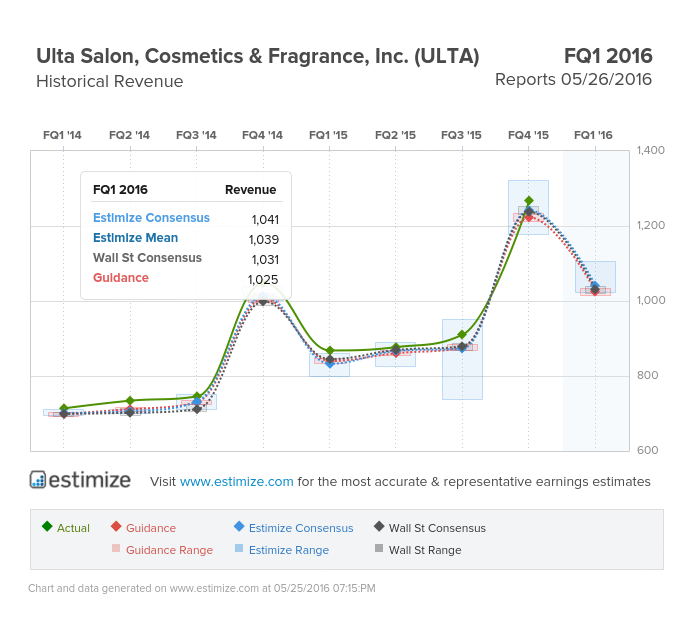Screen dimensions: 685x620
Task: Click the Estimize Mean label in tooltip
Action: 135,238
